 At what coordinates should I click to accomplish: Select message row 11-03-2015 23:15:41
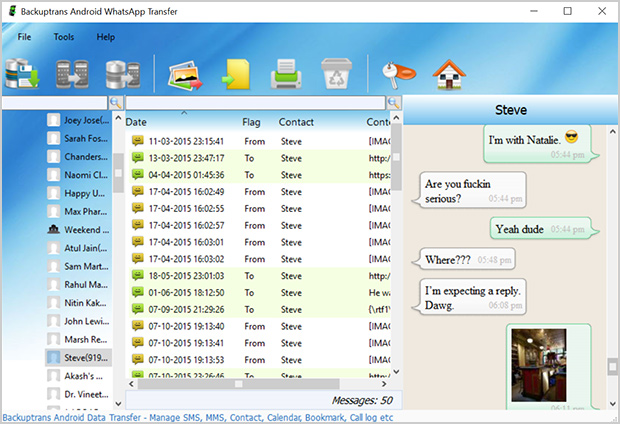[260, 141]
